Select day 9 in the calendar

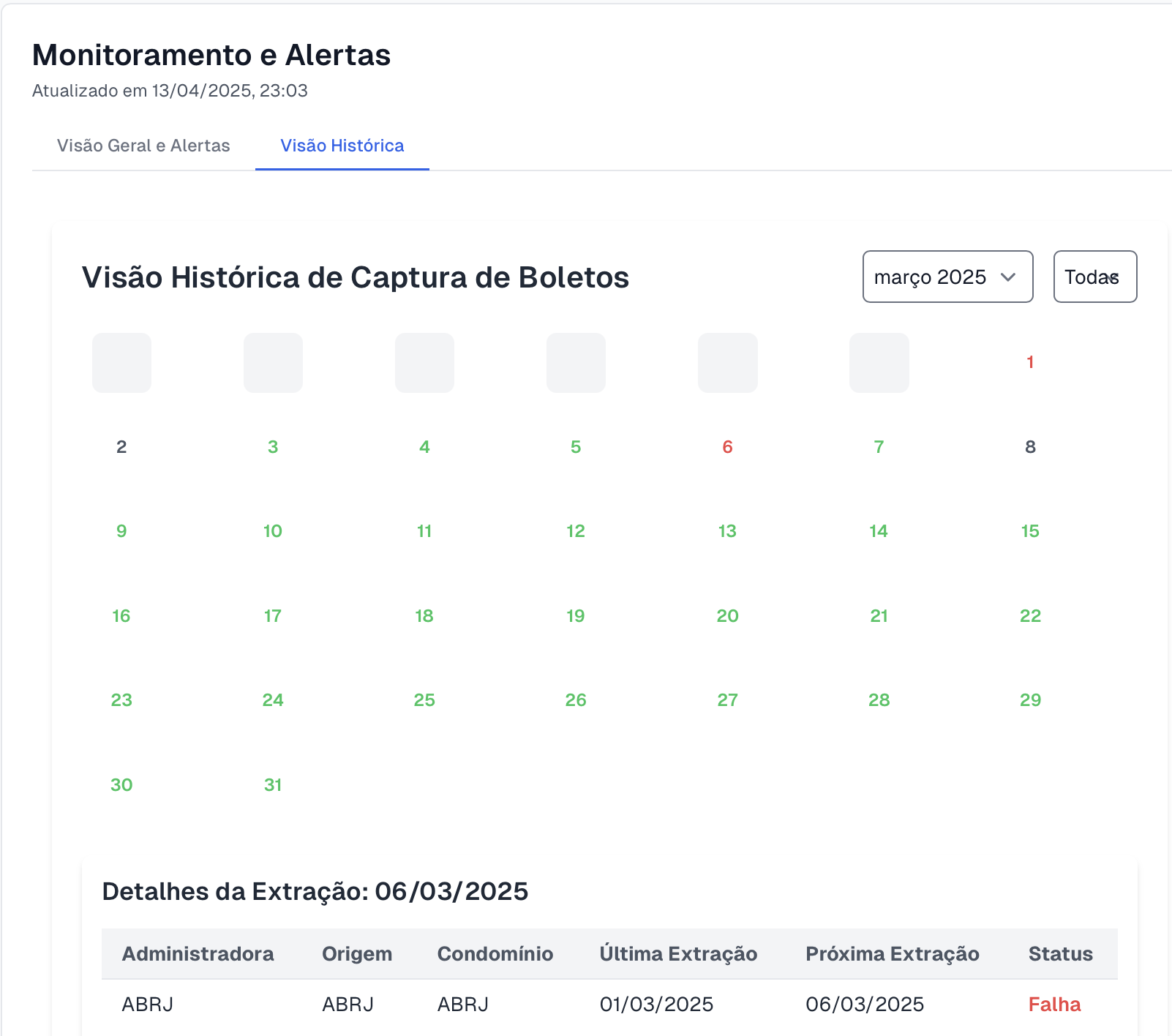click(121, 531)
